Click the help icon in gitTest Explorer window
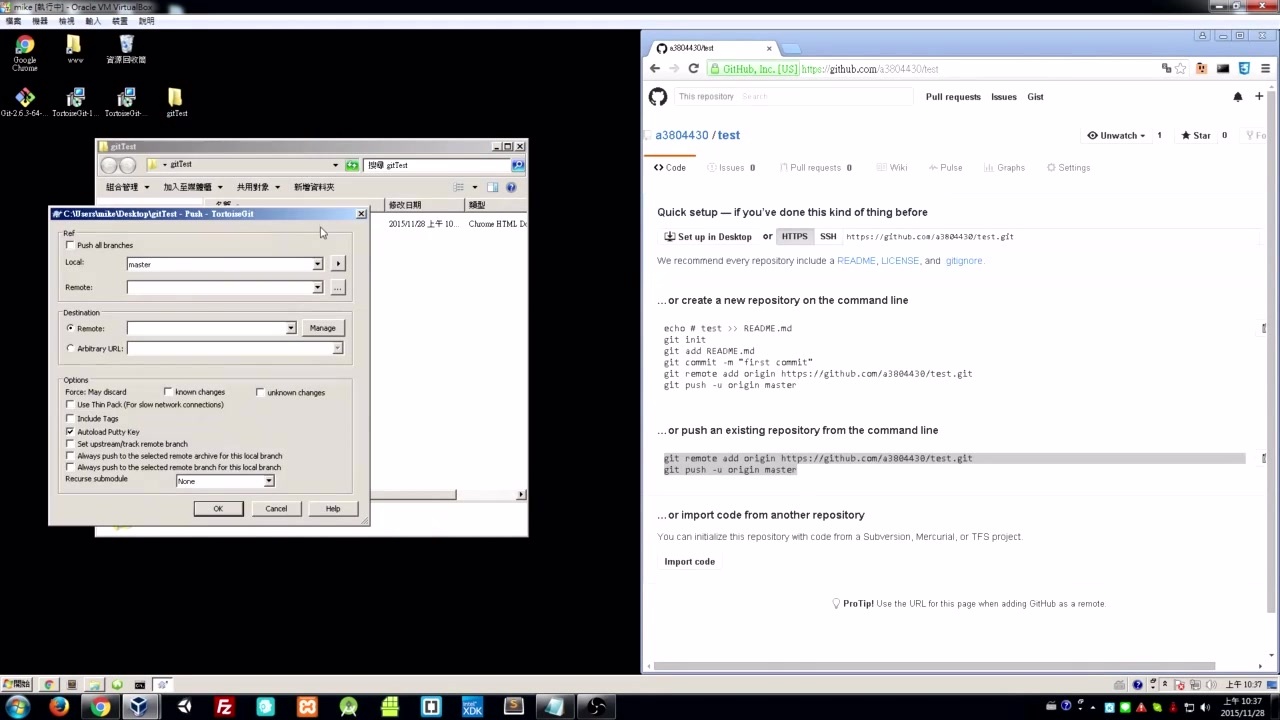1280x720 pixels. coord(511,187)
